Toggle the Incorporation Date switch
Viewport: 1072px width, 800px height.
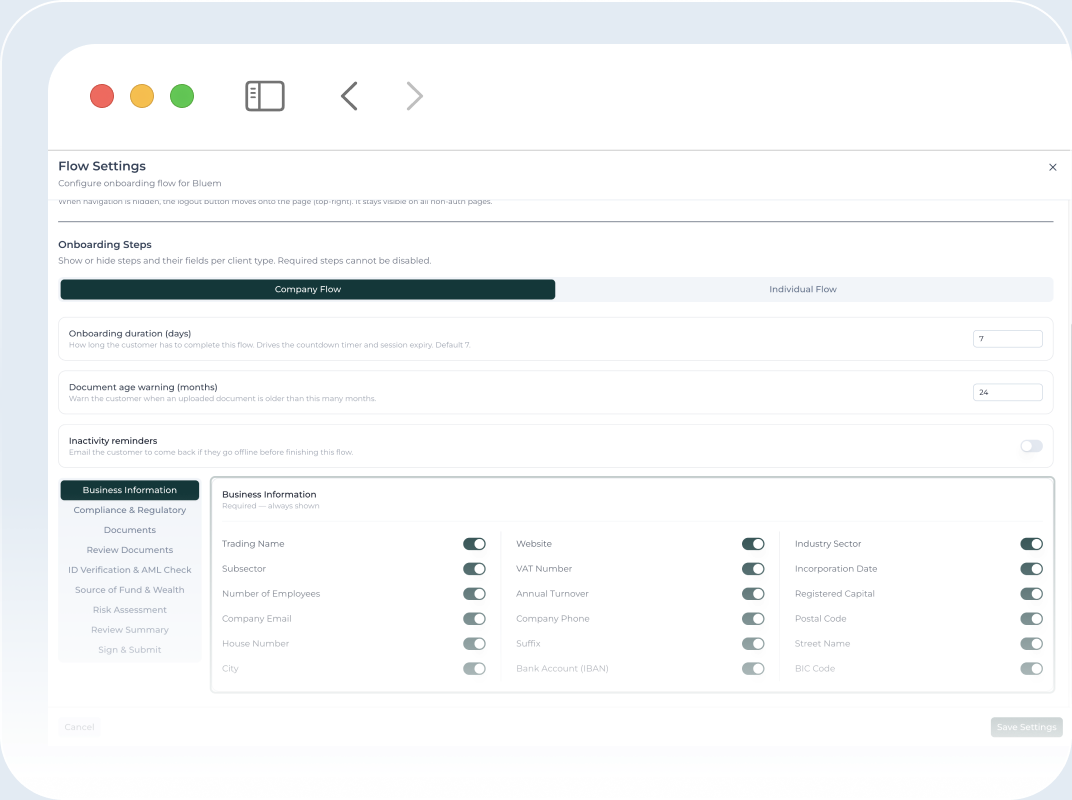coord(1032,569)
